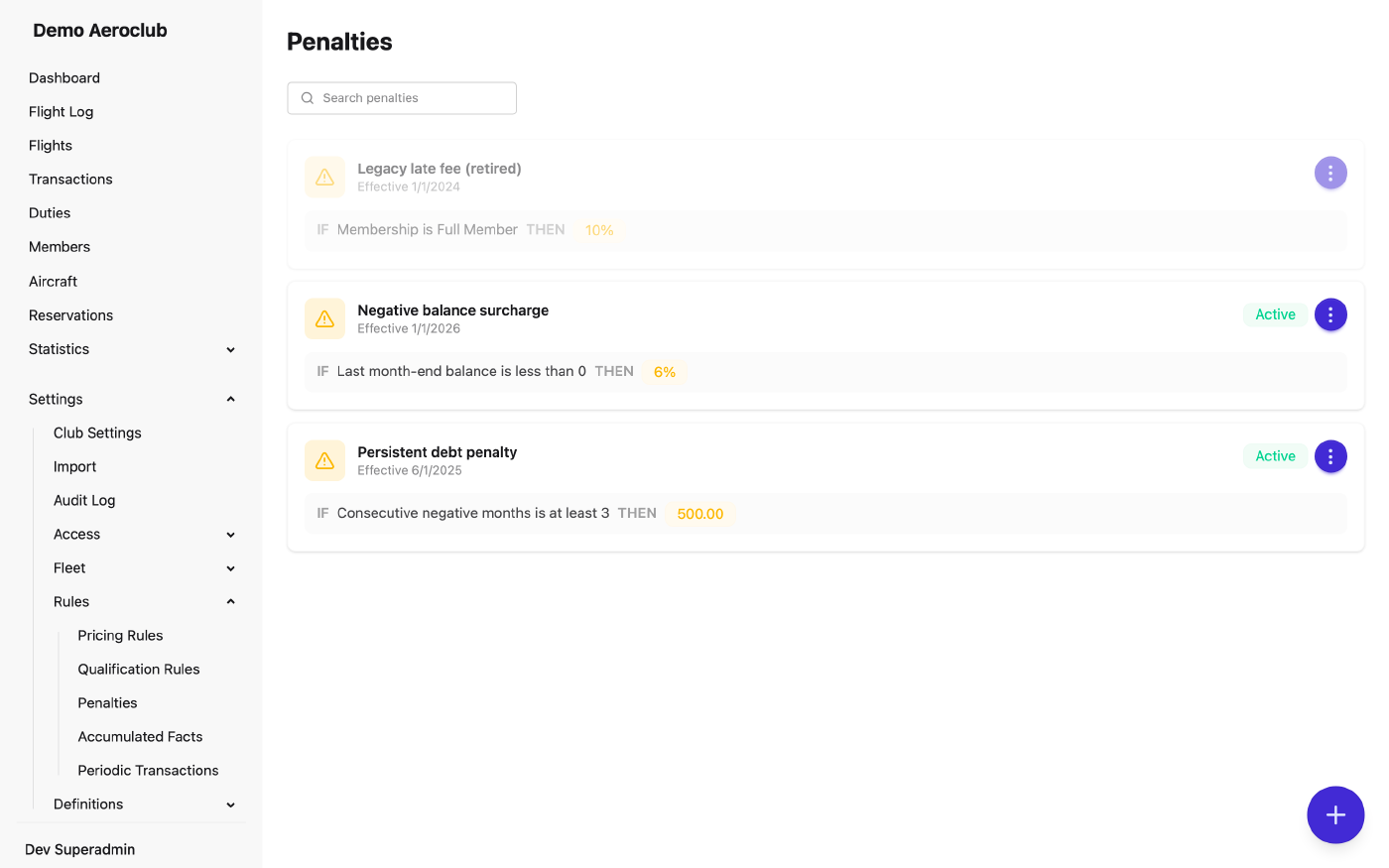
Task: Focus the Search penalties field
Action: click(x=402, y=98)
